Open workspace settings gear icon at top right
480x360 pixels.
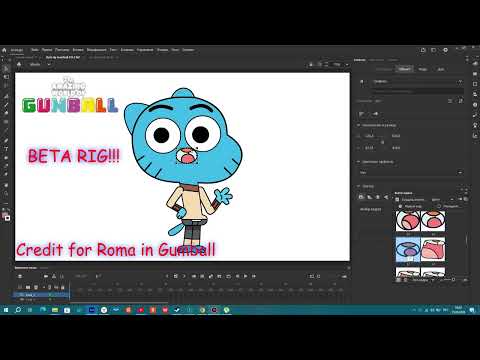[x=446, y=50]
